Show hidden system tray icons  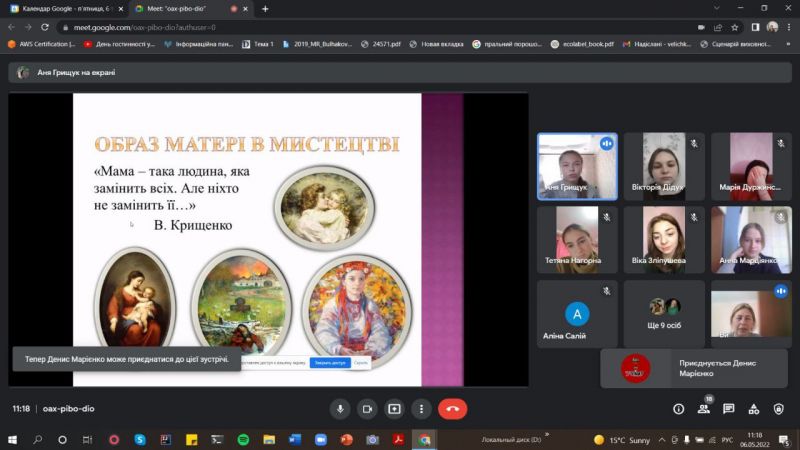click(x=662, y=440)
